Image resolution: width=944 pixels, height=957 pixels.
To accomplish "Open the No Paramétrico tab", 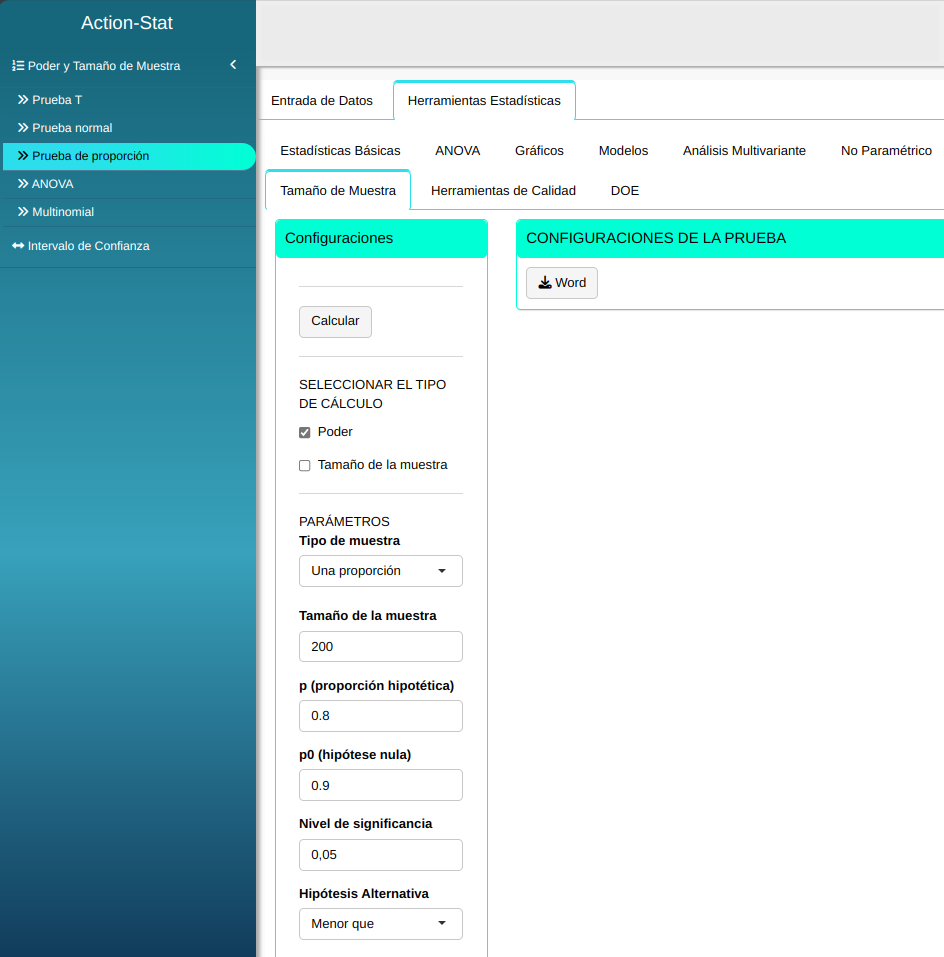I will 886,151.
